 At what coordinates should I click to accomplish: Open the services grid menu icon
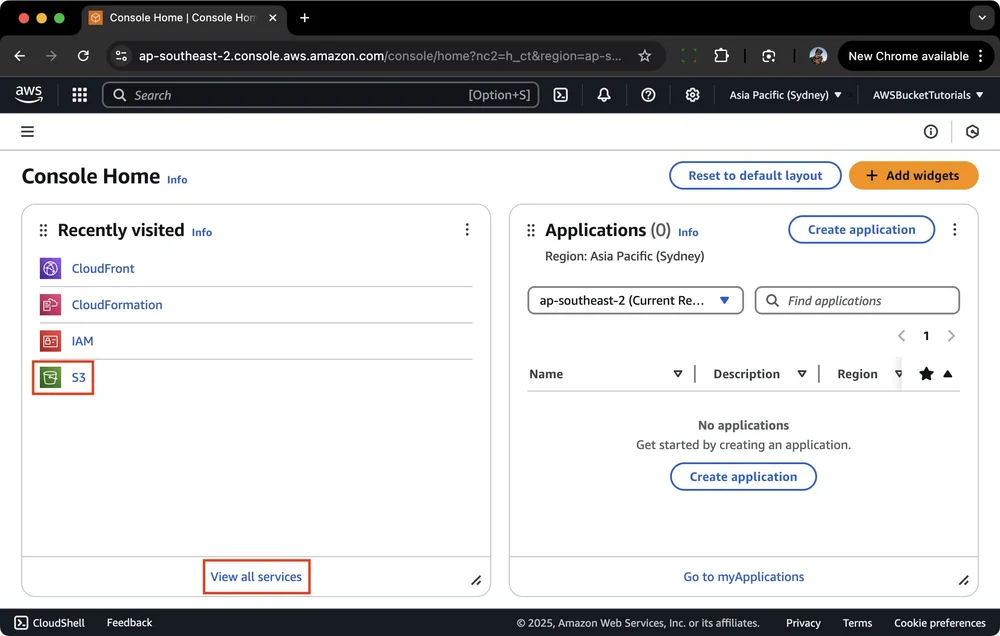click(80, 95)
